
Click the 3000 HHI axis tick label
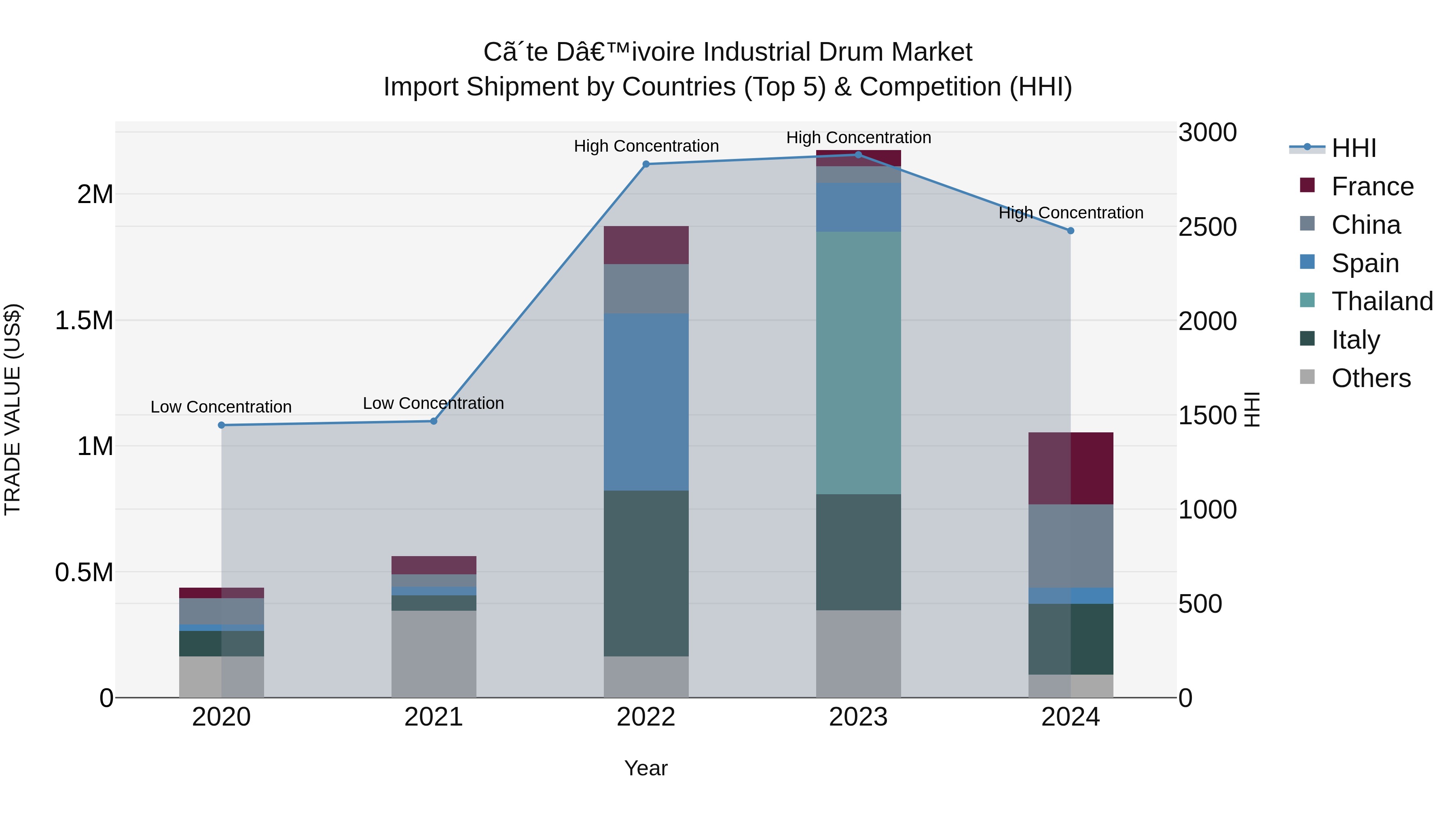(1208, 133)
